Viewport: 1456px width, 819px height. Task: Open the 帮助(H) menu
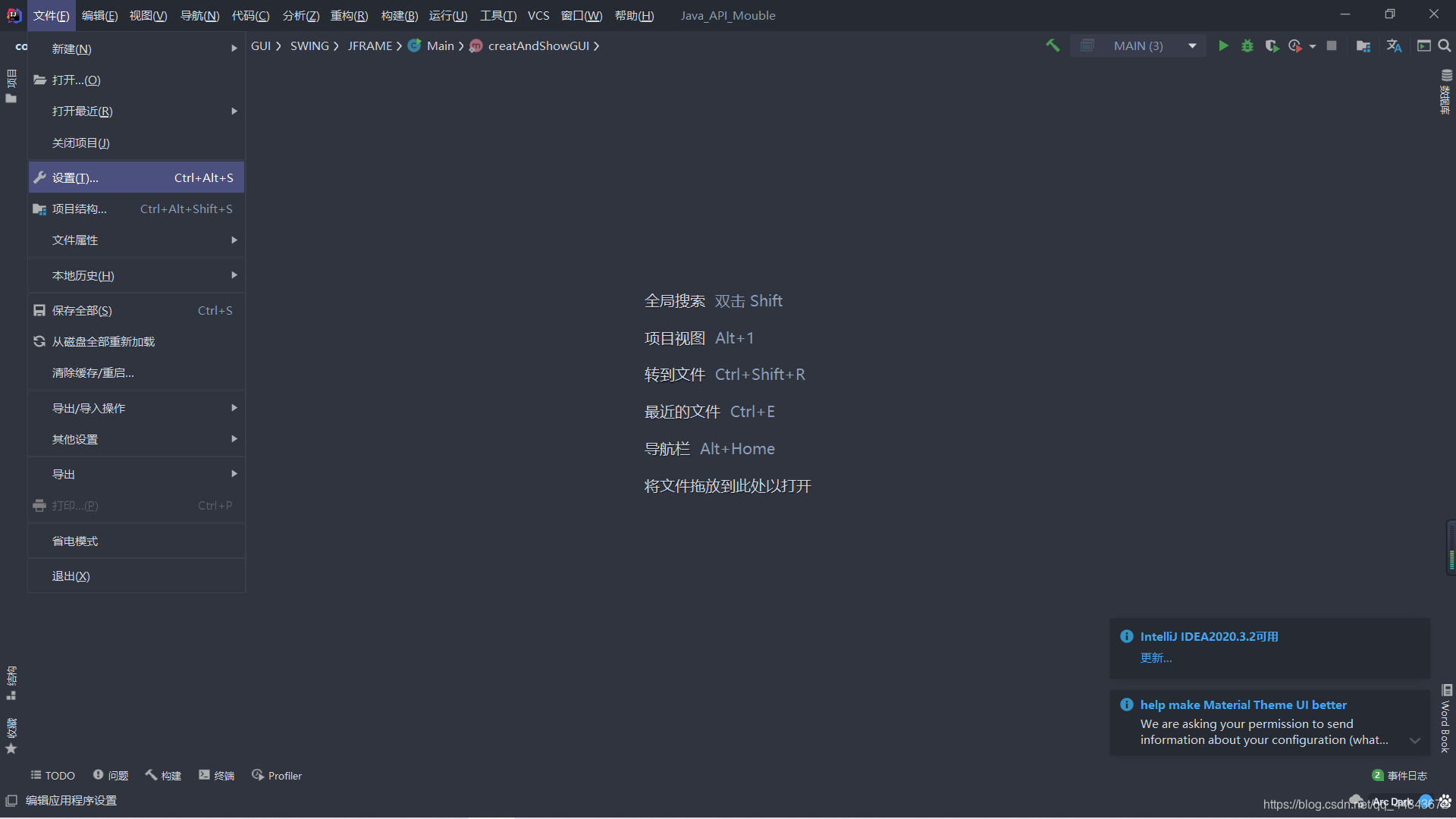(634, 15)
